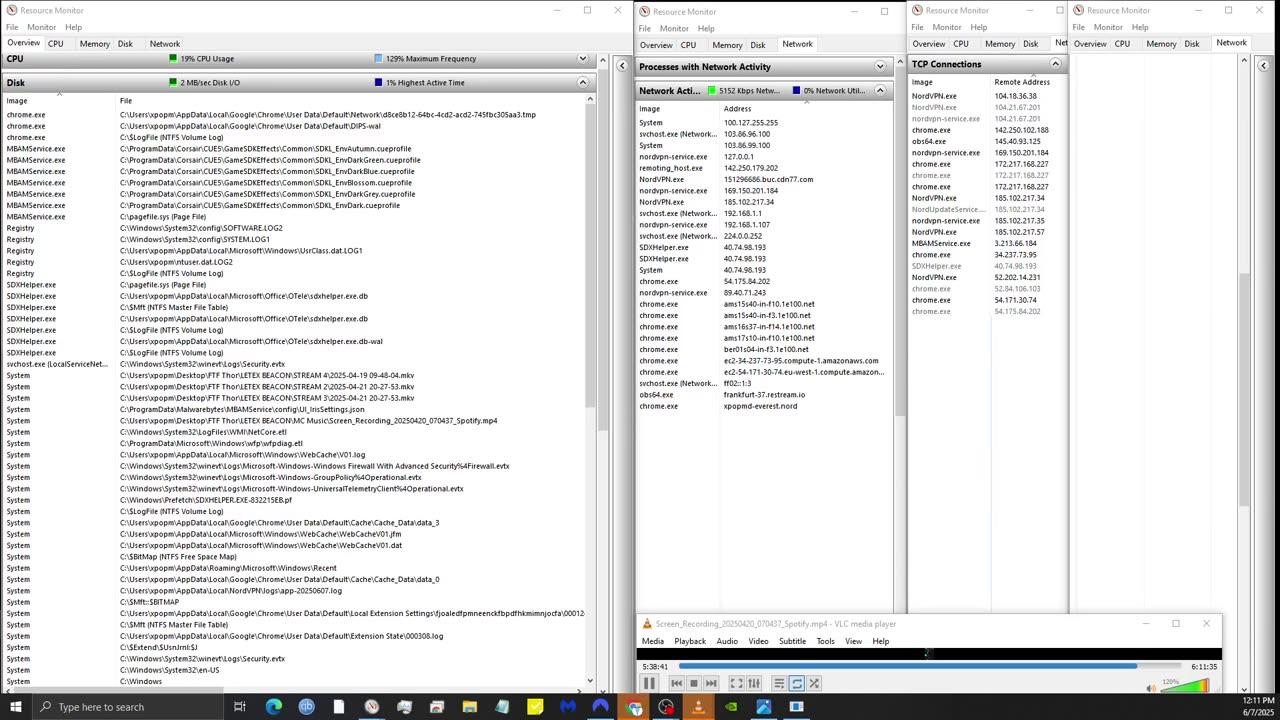Open Help menu in second Resource Monitor
The image size is (1280, 720).
pyautogui.click(x=706, y=28)
